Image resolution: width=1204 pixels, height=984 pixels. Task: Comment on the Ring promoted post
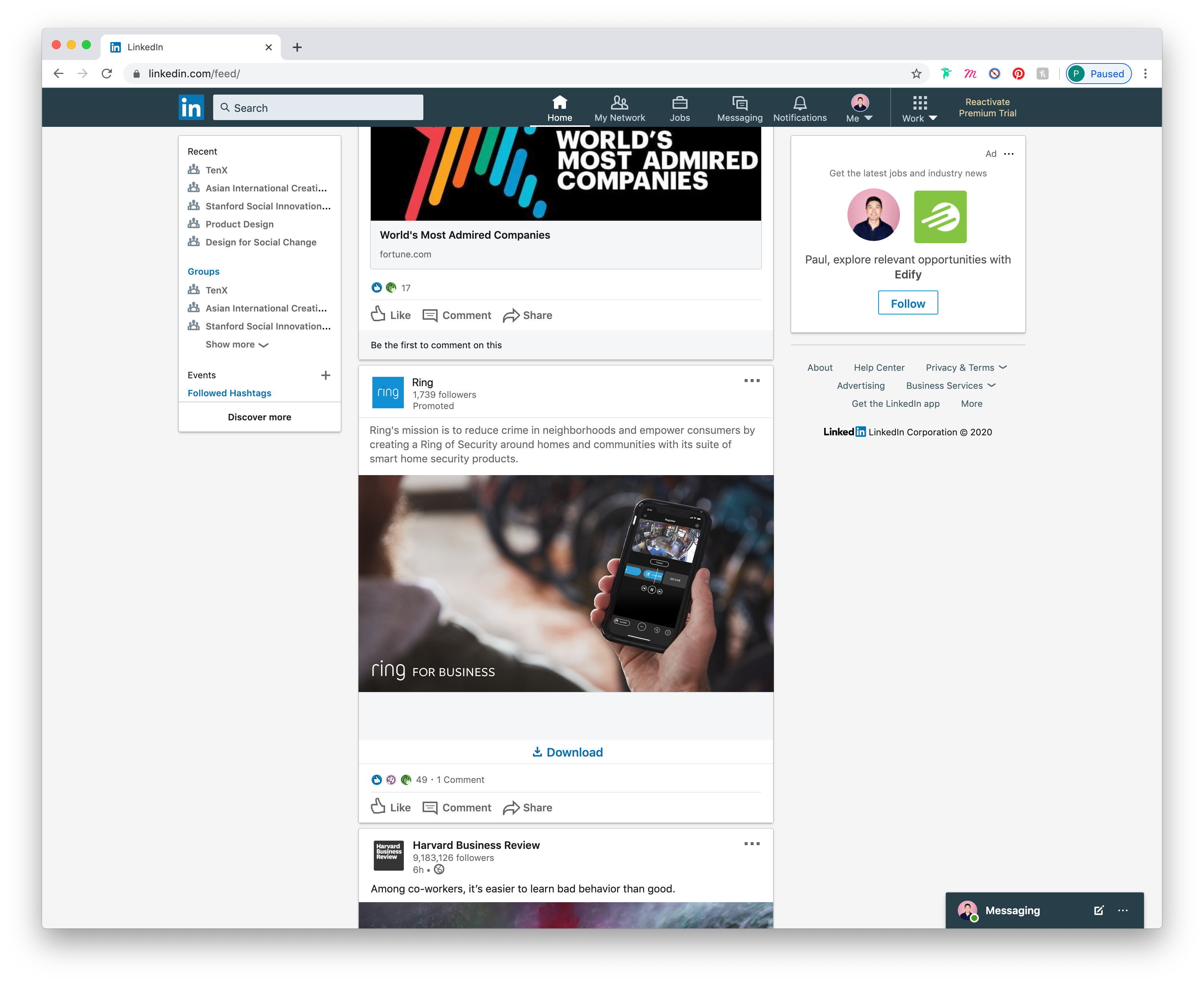point(457,808)
